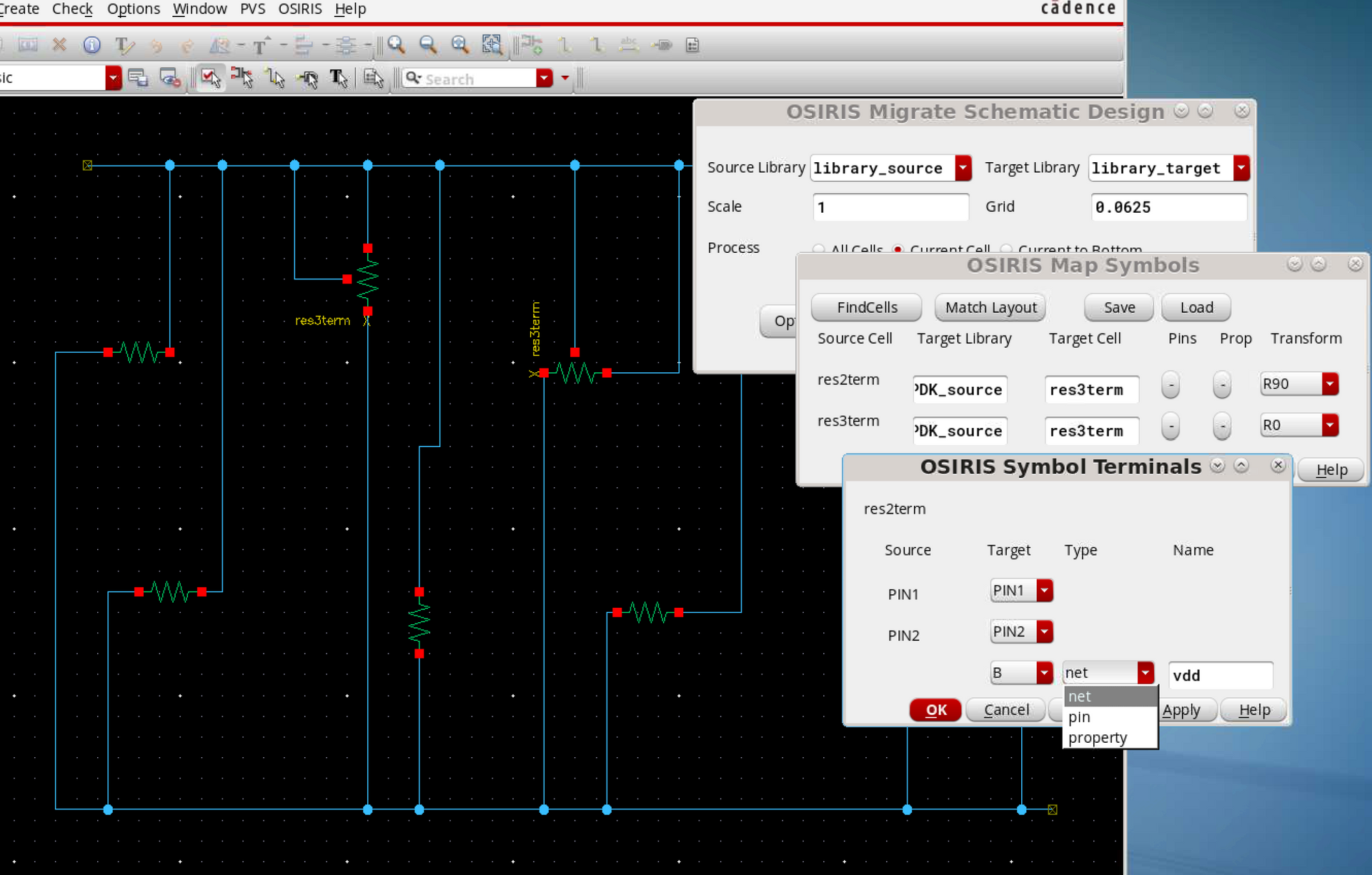Image resolution: width=1372 pixels, height=875 pixels.
Task: Click the select instances filter icon
Action: coord(242,78)
